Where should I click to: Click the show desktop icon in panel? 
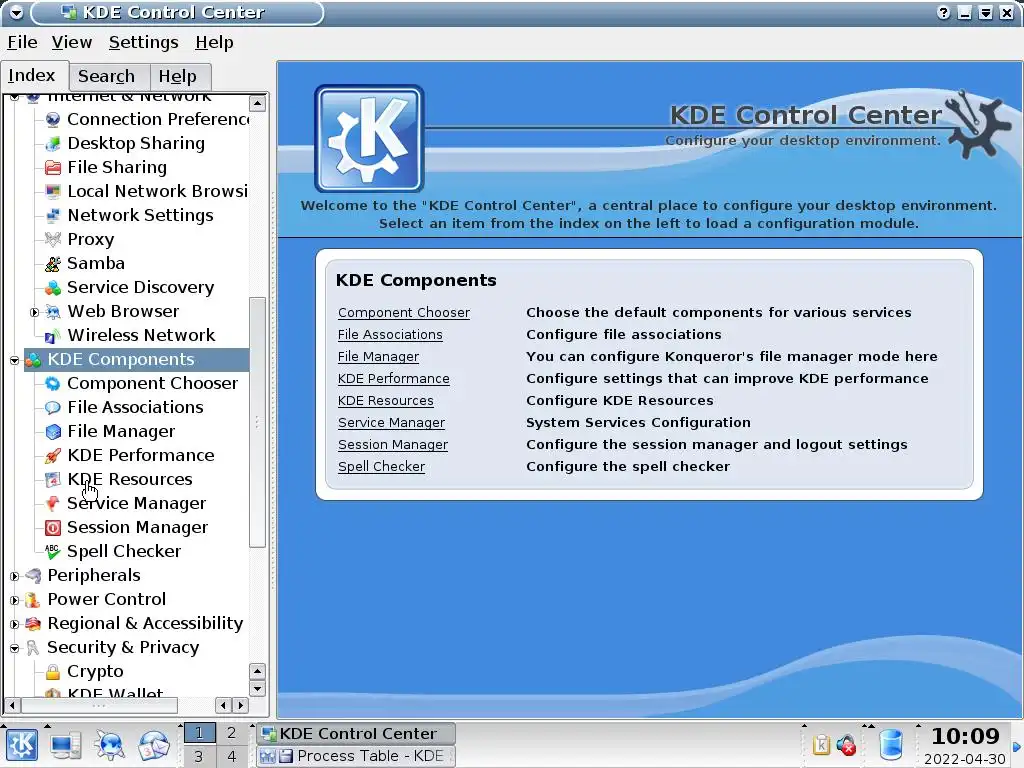(x=66, y=745)
